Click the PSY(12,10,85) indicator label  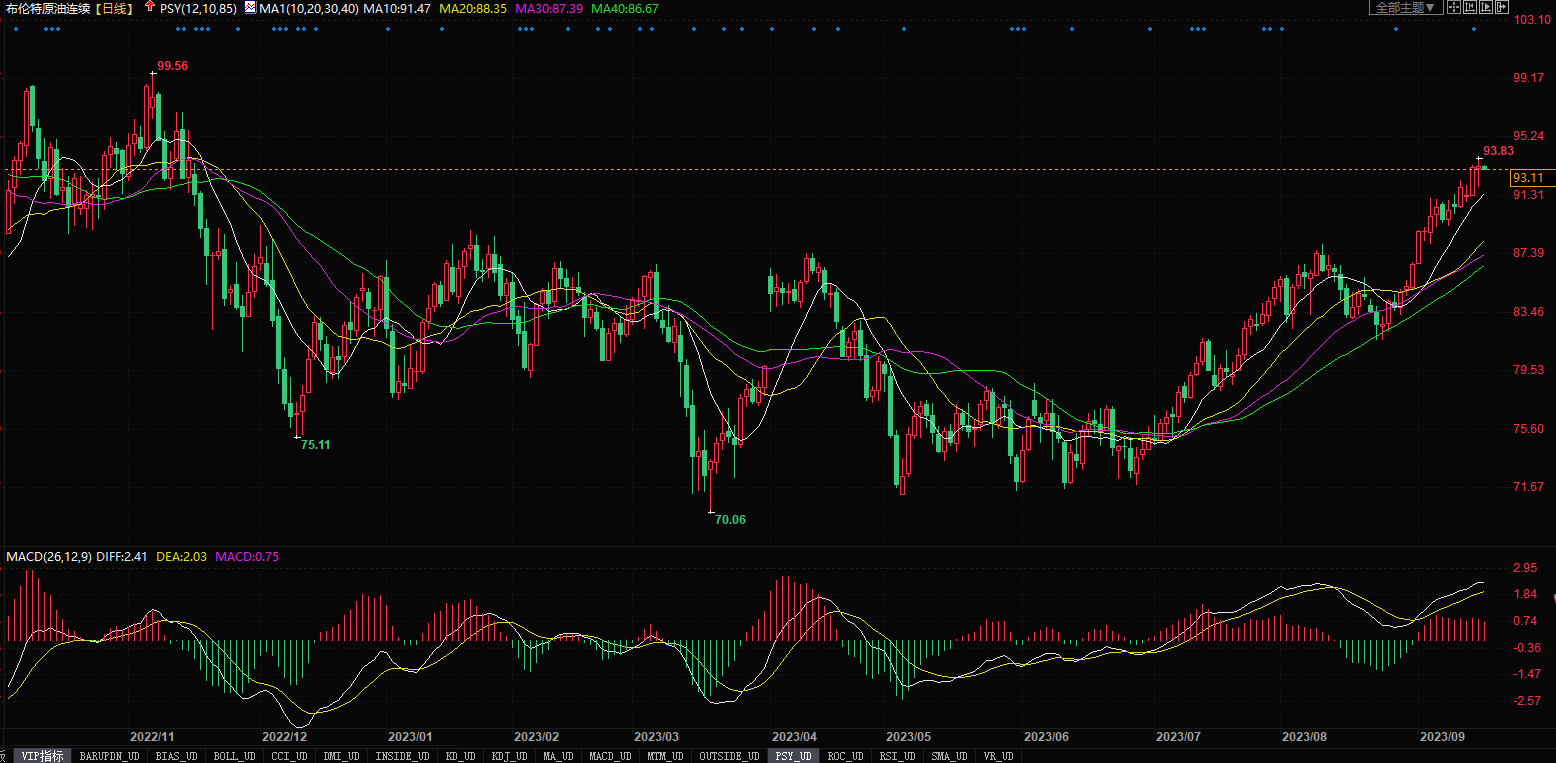(198, 8)
